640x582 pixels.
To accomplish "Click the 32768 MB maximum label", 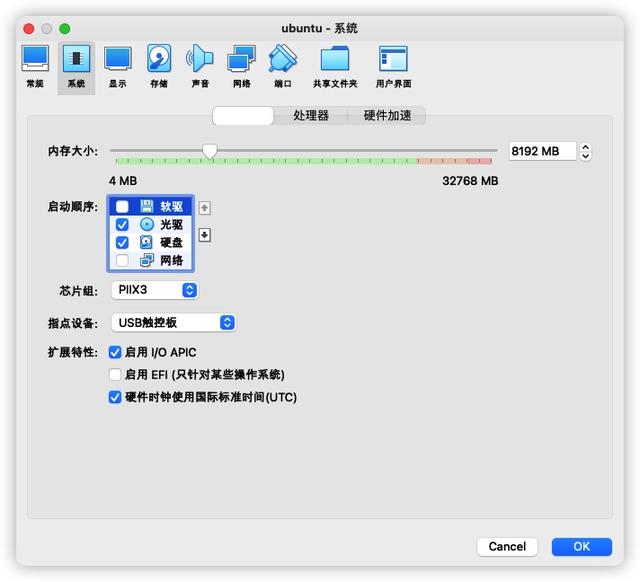I will [x=470, y=181].
